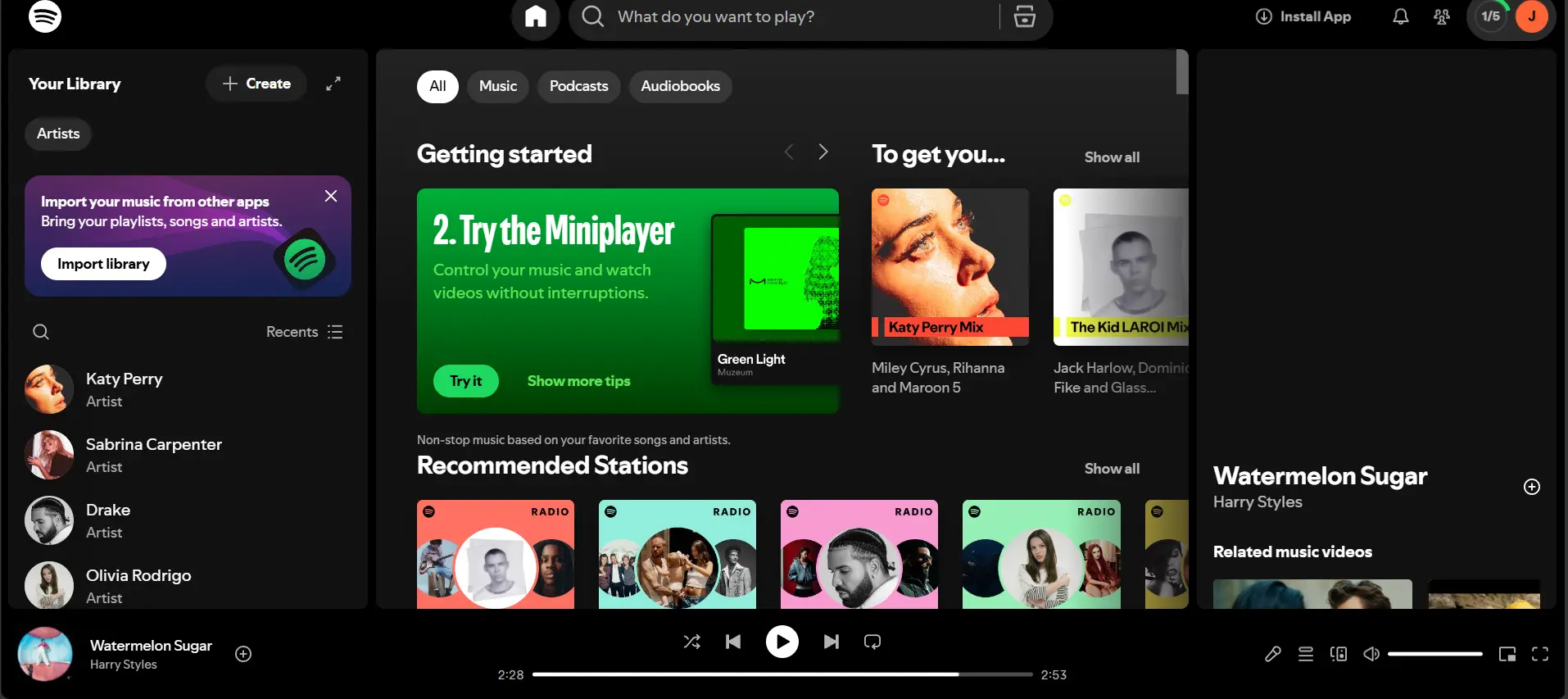The image size is (1568, 699).
Task: Click Your Library heading
Action: [75, 84]
